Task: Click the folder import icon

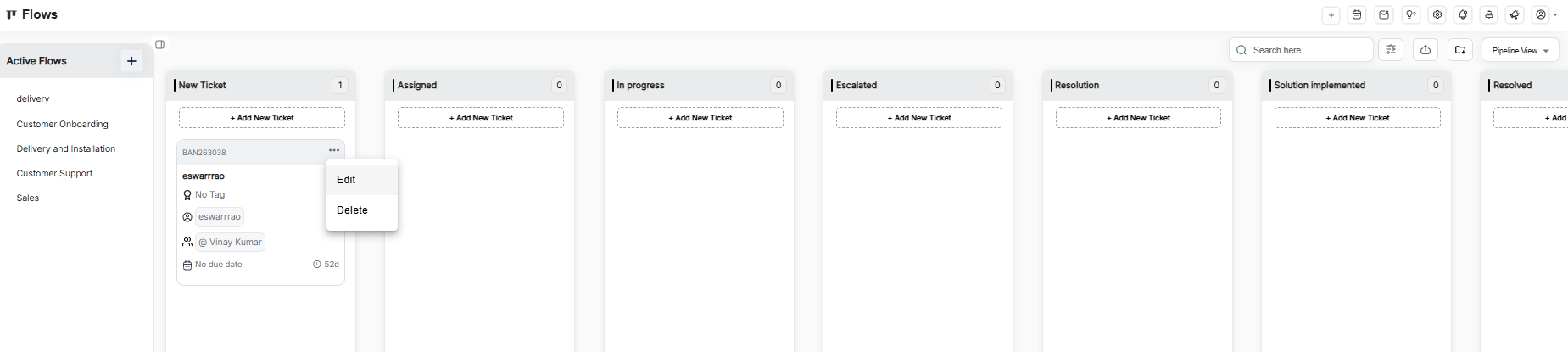Action: (x=1460, y=50)
